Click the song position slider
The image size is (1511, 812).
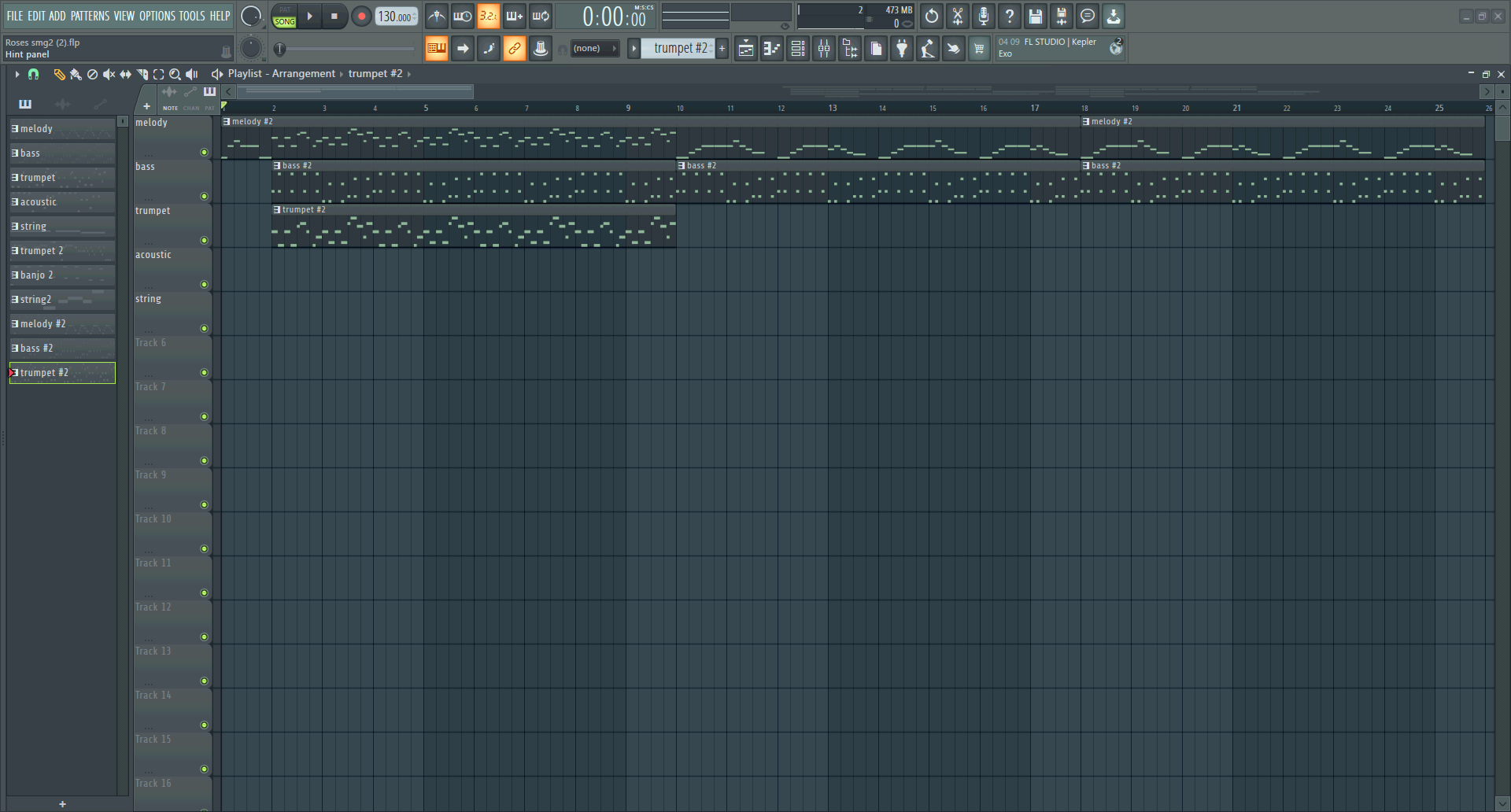[x=346, y=50]
